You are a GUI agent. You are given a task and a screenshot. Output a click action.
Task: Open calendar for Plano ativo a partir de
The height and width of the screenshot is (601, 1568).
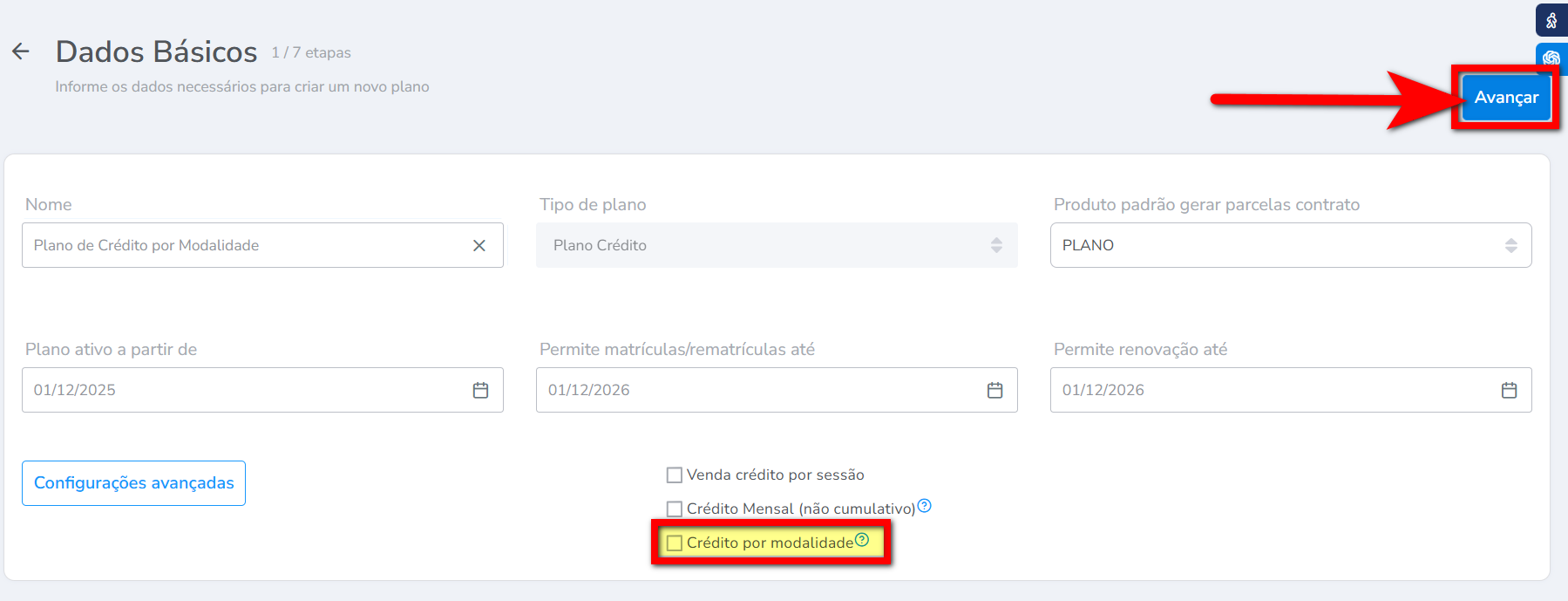point(480,390)
